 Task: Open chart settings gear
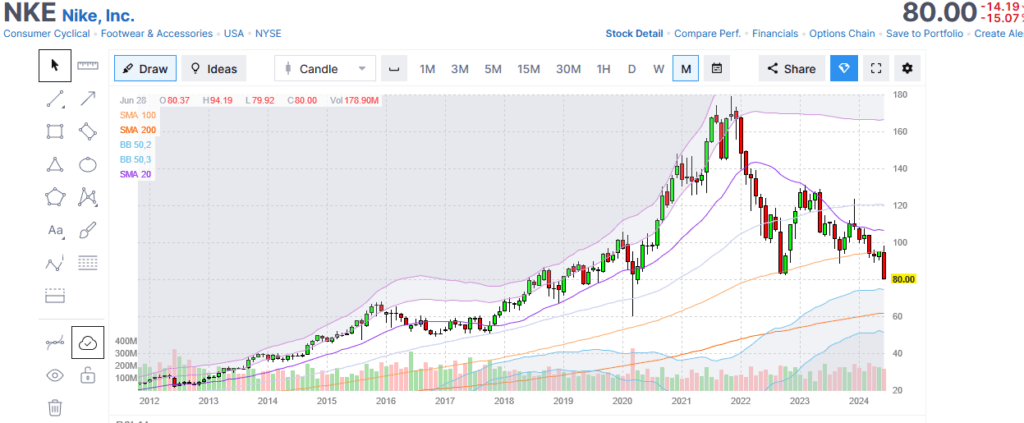907,69
